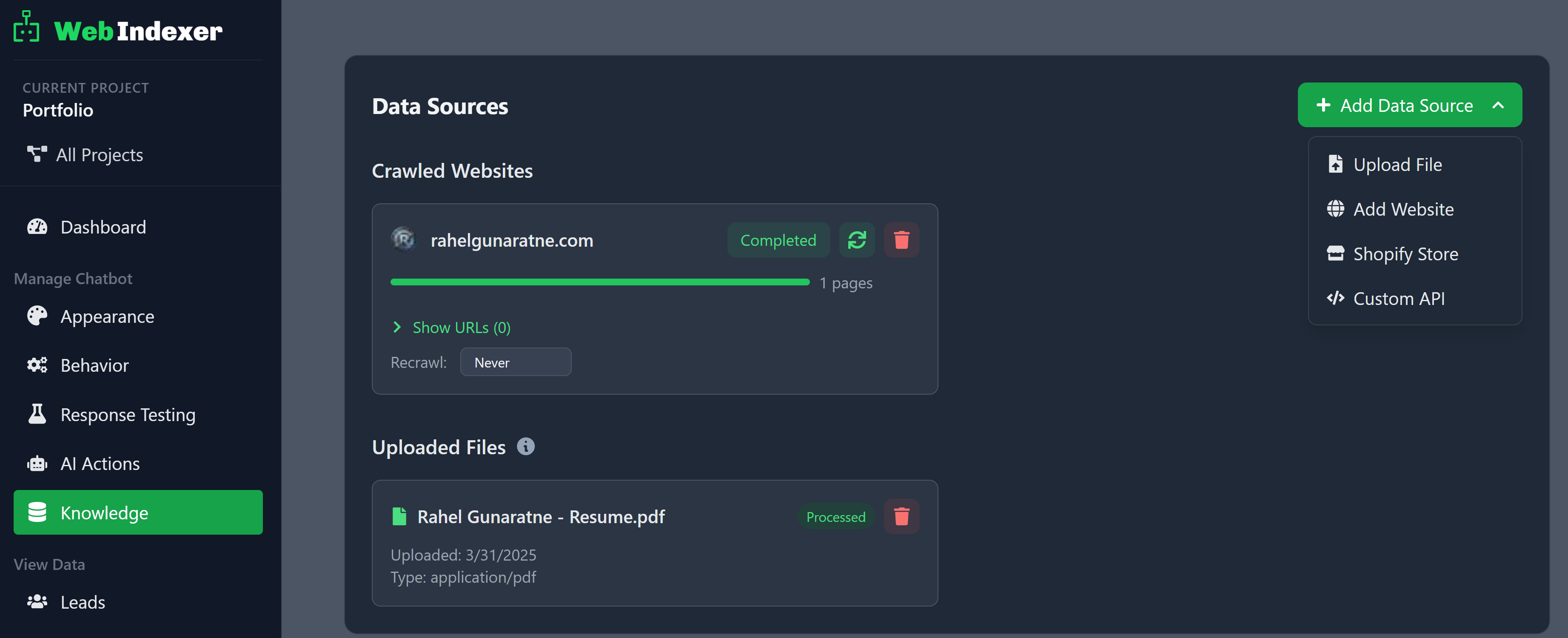Click the Leads people icon
The image size is (1568, 638).
click(37, 601)
